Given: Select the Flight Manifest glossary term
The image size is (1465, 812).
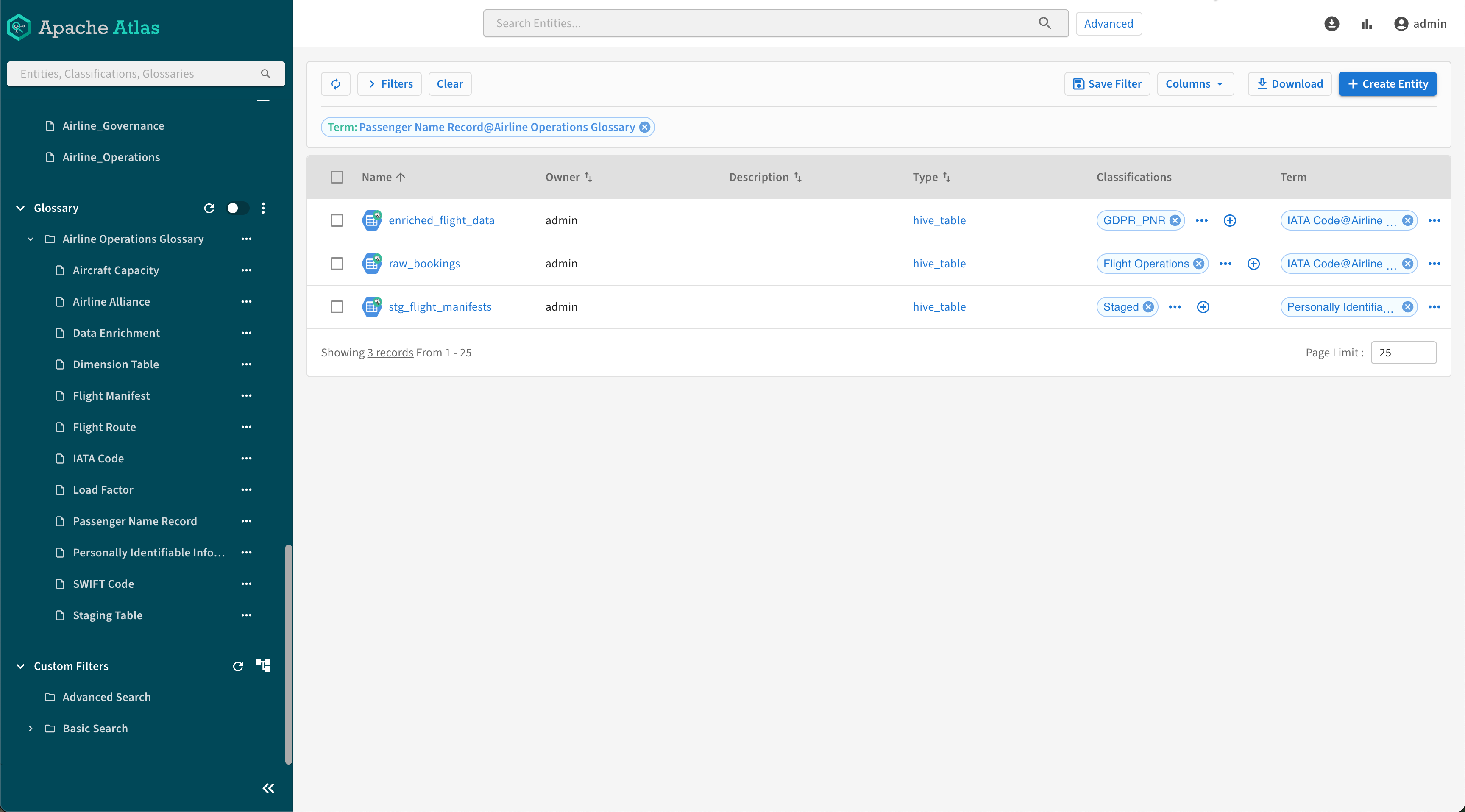Looking at the screenshot, I should (x=111, y=396).
